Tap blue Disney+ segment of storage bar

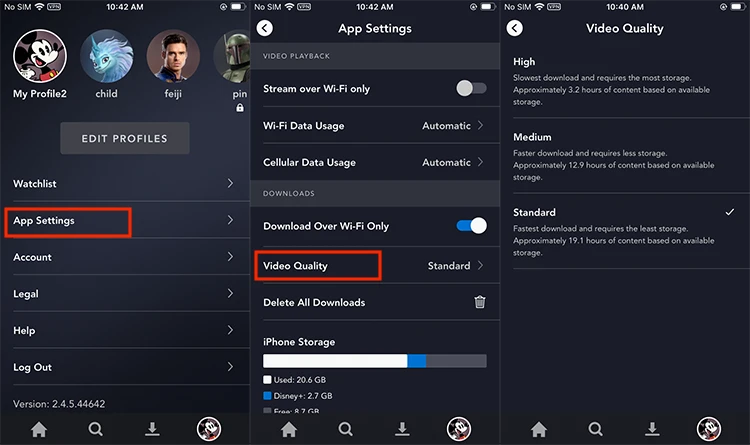pyautogui.click(x=417, y=361)
